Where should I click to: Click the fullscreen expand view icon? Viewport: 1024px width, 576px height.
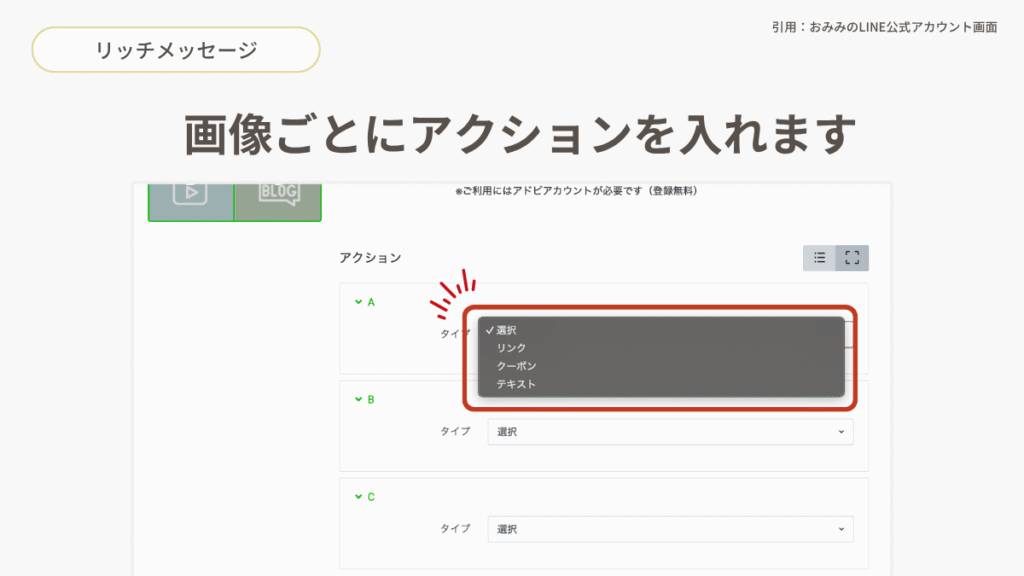coord(852,258)
